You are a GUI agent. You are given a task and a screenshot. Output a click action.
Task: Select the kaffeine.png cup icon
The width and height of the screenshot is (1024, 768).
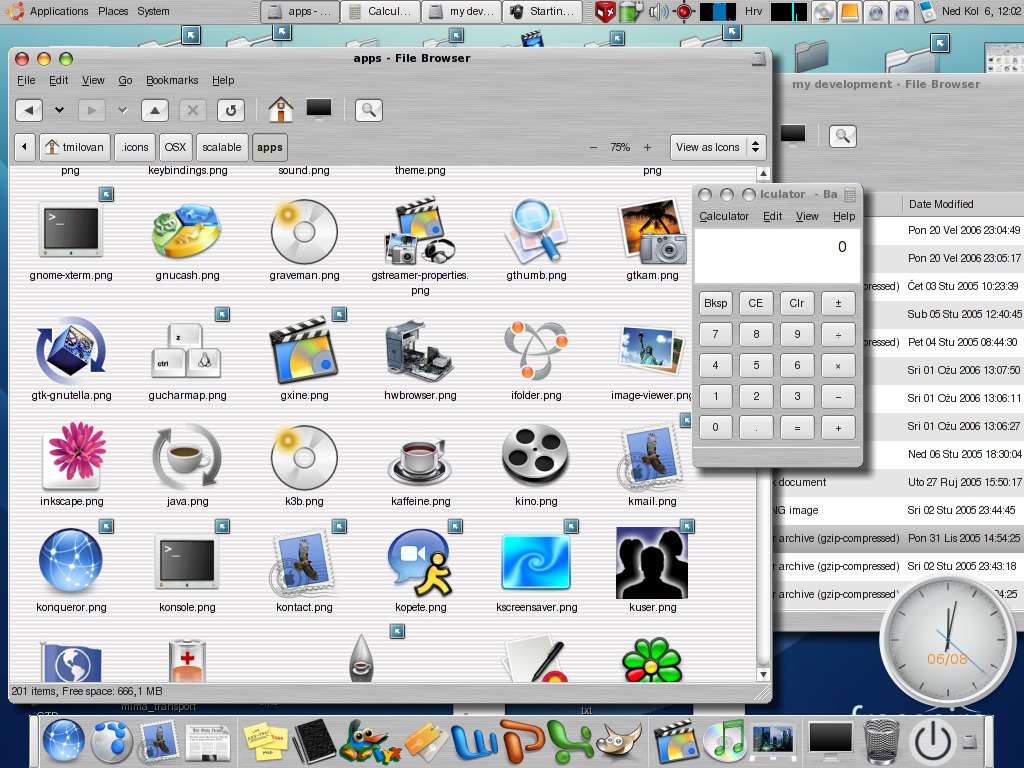click(x=419, y=460)
